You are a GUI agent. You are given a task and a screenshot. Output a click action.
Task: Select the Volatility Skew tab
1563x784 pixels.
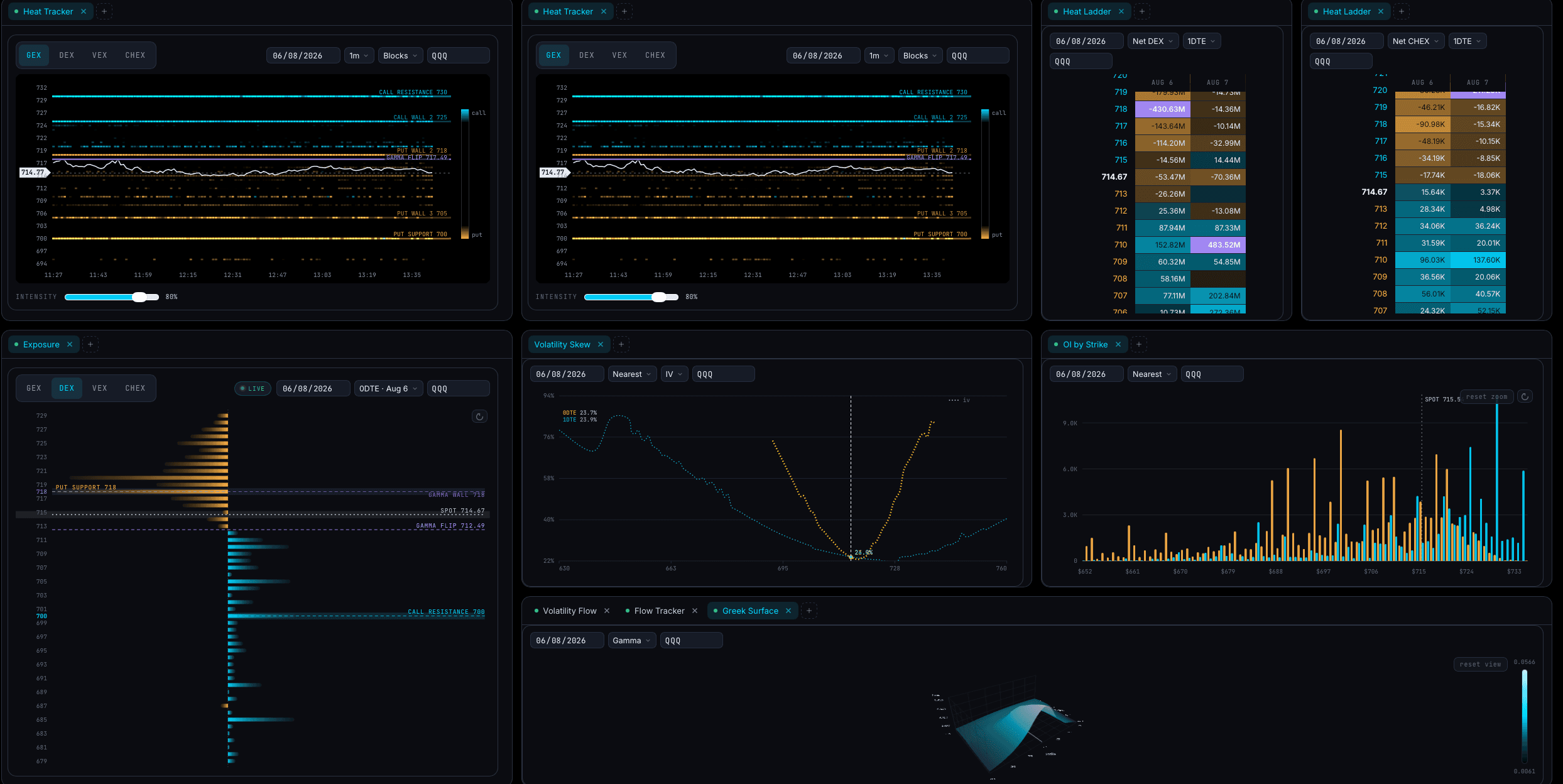click(562, 344)
